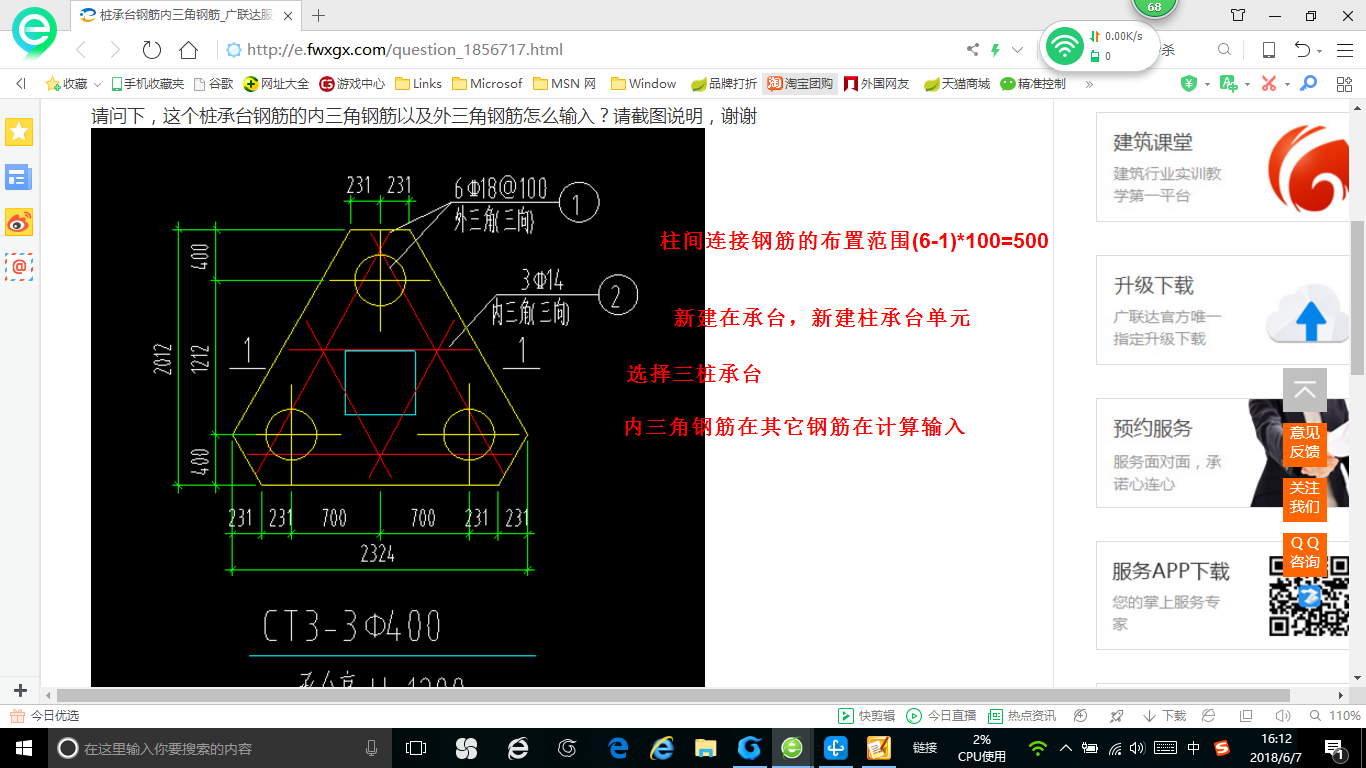Open the 网址大全 bookmark
Screen dimensions: 1366x768
[277, 84]
